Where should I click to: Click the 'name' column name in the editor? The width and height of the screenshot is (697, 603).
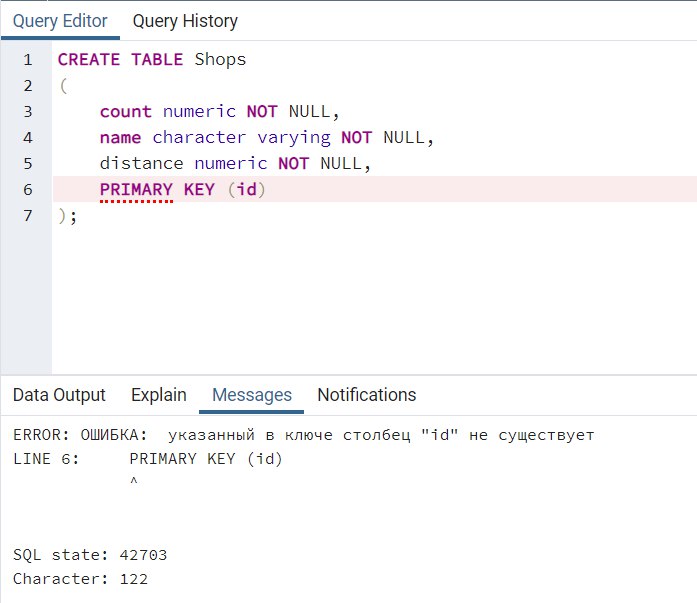(x=120, y=138)
